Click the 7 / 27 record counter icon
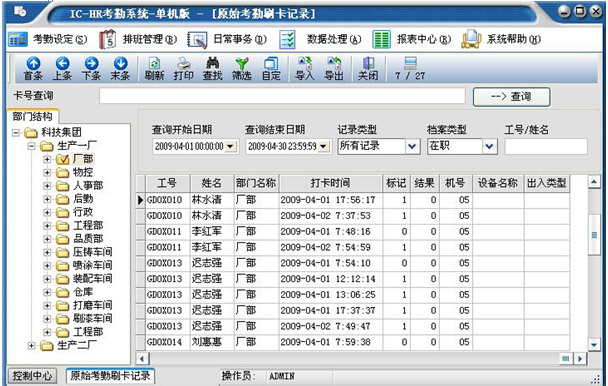This screenshot has height=386, width=608. [410, 63]
